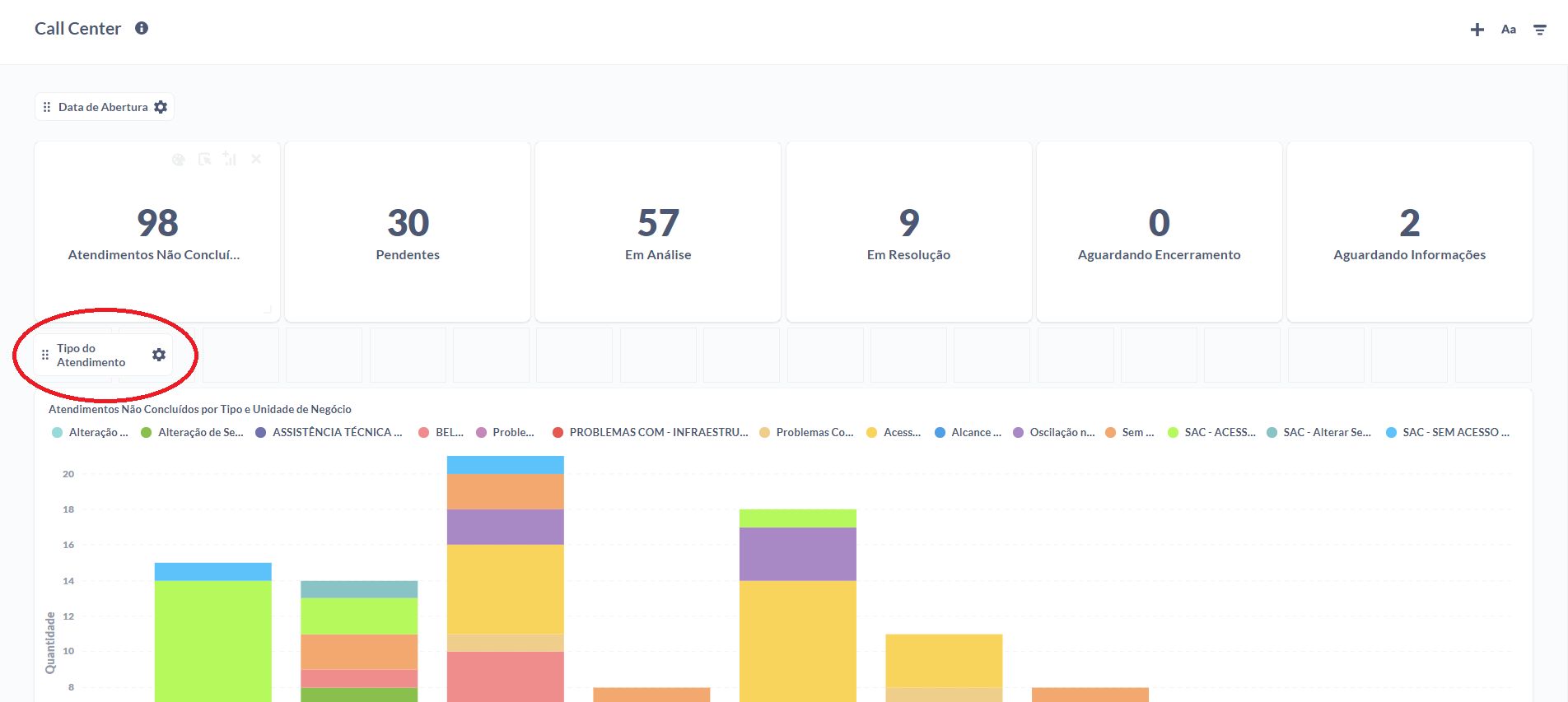Click the 98 Atendimentos Não Concluí... card value
Image resolution: width=1568 pixels, height=702 pixels.
(x=157, y=222)
